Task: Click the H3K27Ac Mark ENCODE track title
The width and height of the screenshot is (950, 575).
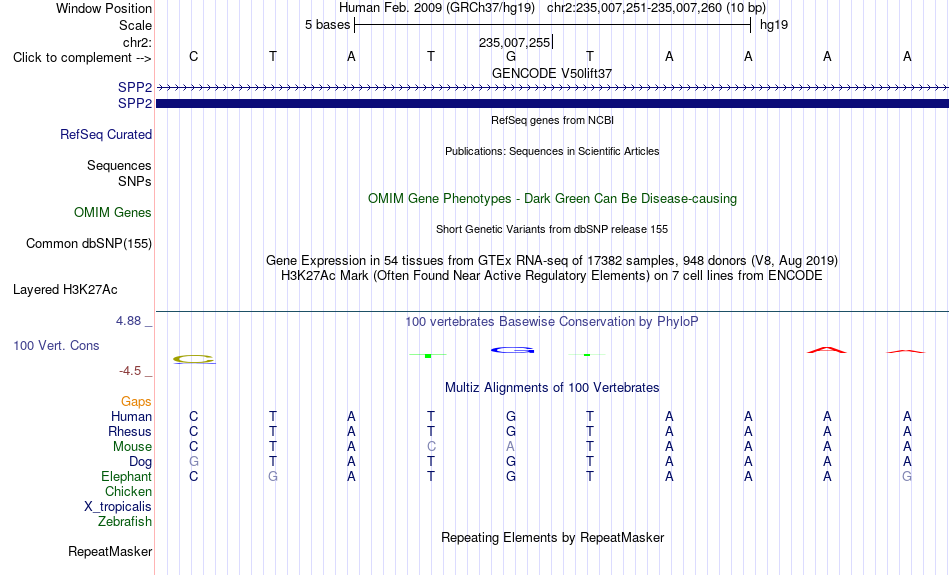Action: pos(552,276)
